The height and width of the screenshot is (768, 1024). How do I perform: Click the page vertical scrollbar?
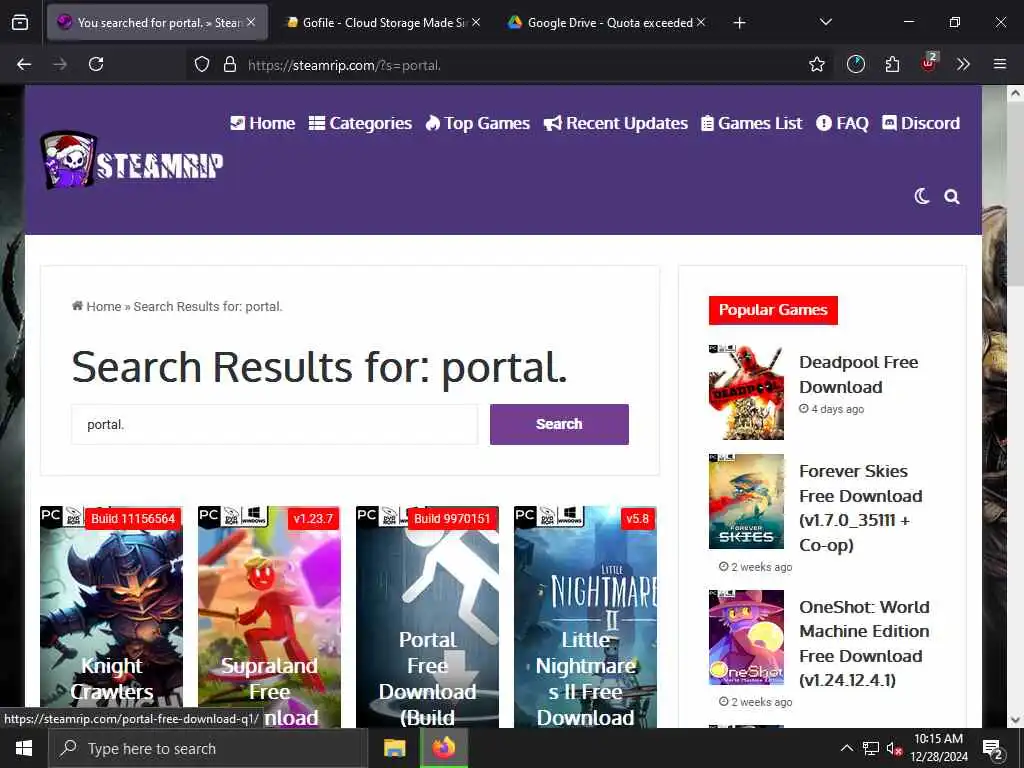(x=1015, y=196)
